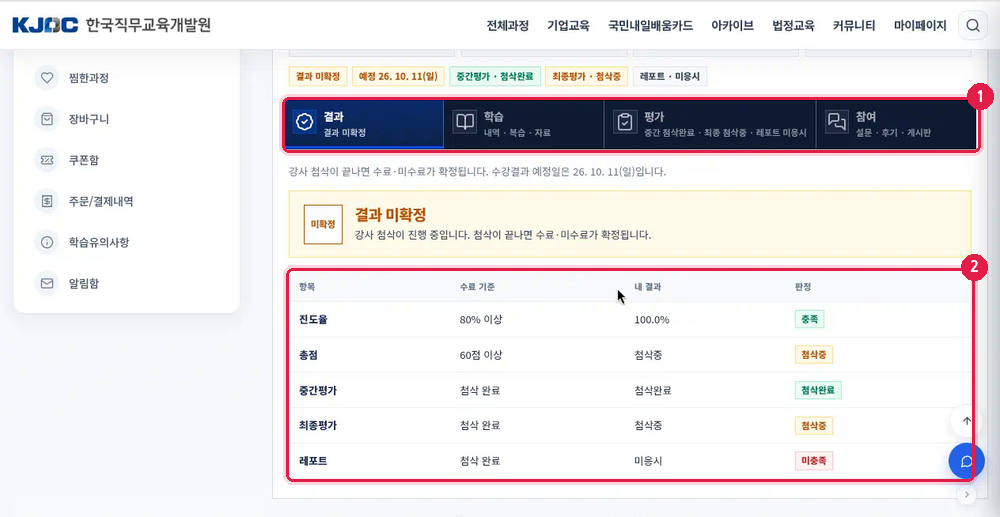Open the search magnifier icon

[x=973, y=25]
